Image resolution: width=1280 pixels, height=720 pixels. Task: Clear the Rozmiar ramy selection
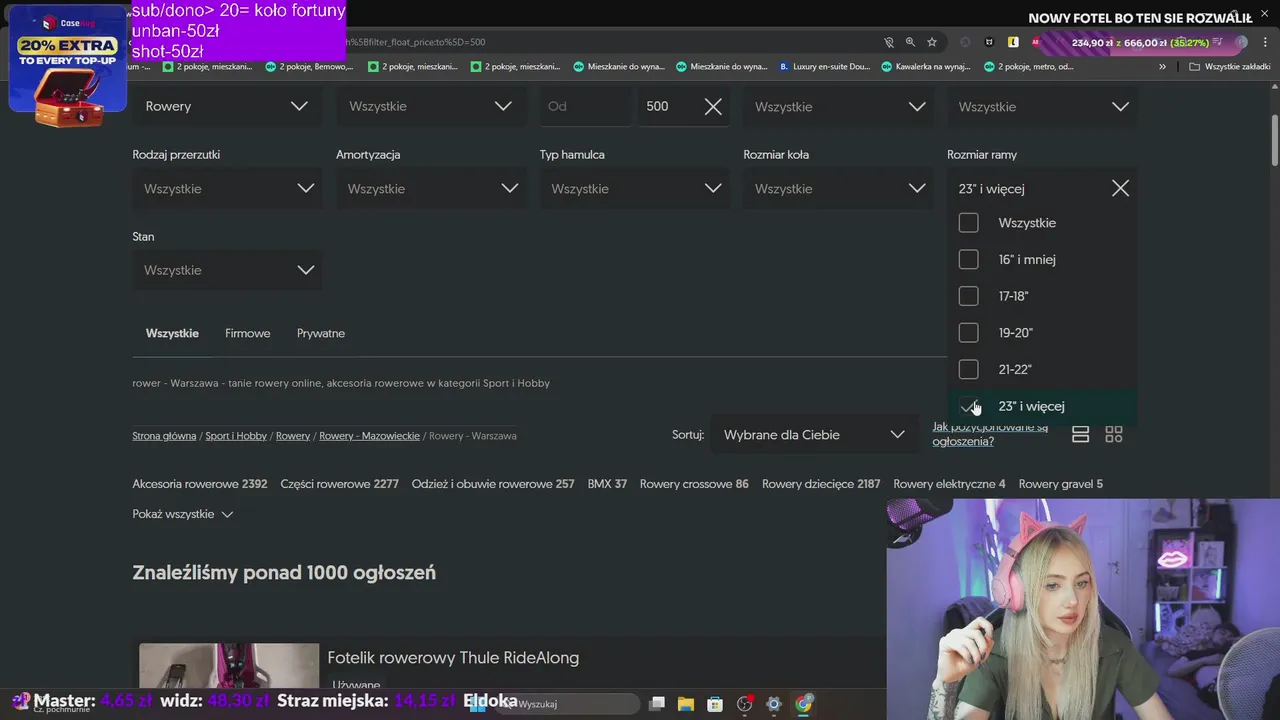1120,188
